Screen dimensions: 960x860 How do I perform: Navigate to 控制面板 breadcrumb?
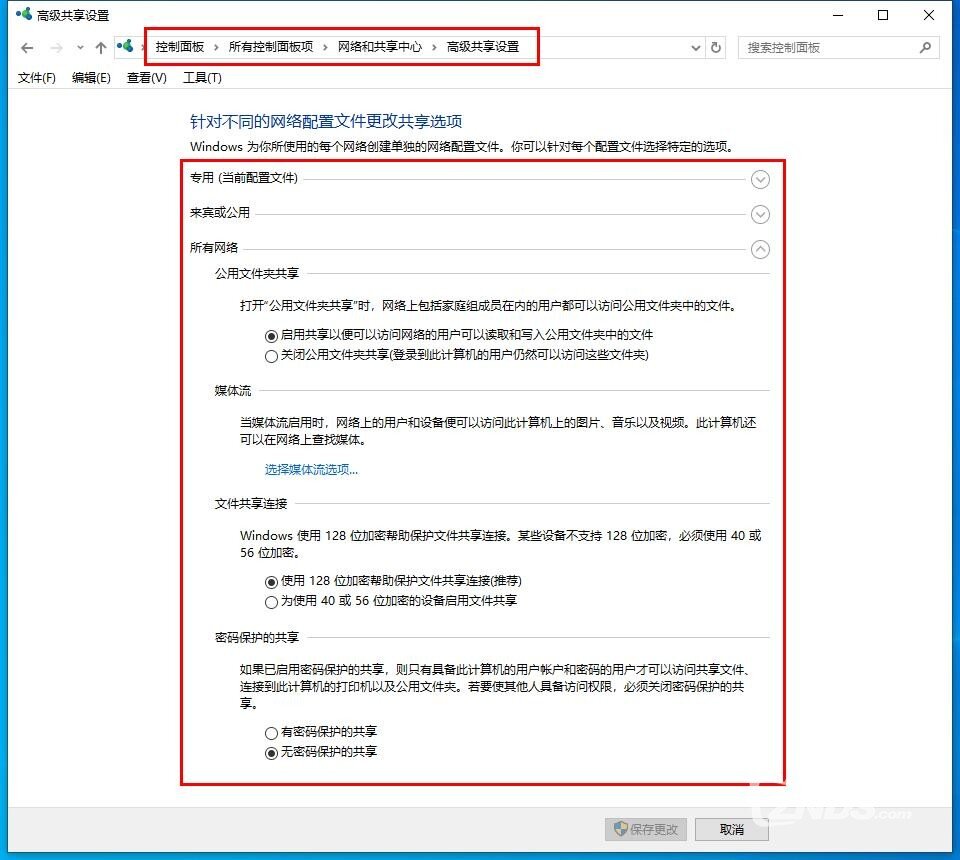(179, 47)
